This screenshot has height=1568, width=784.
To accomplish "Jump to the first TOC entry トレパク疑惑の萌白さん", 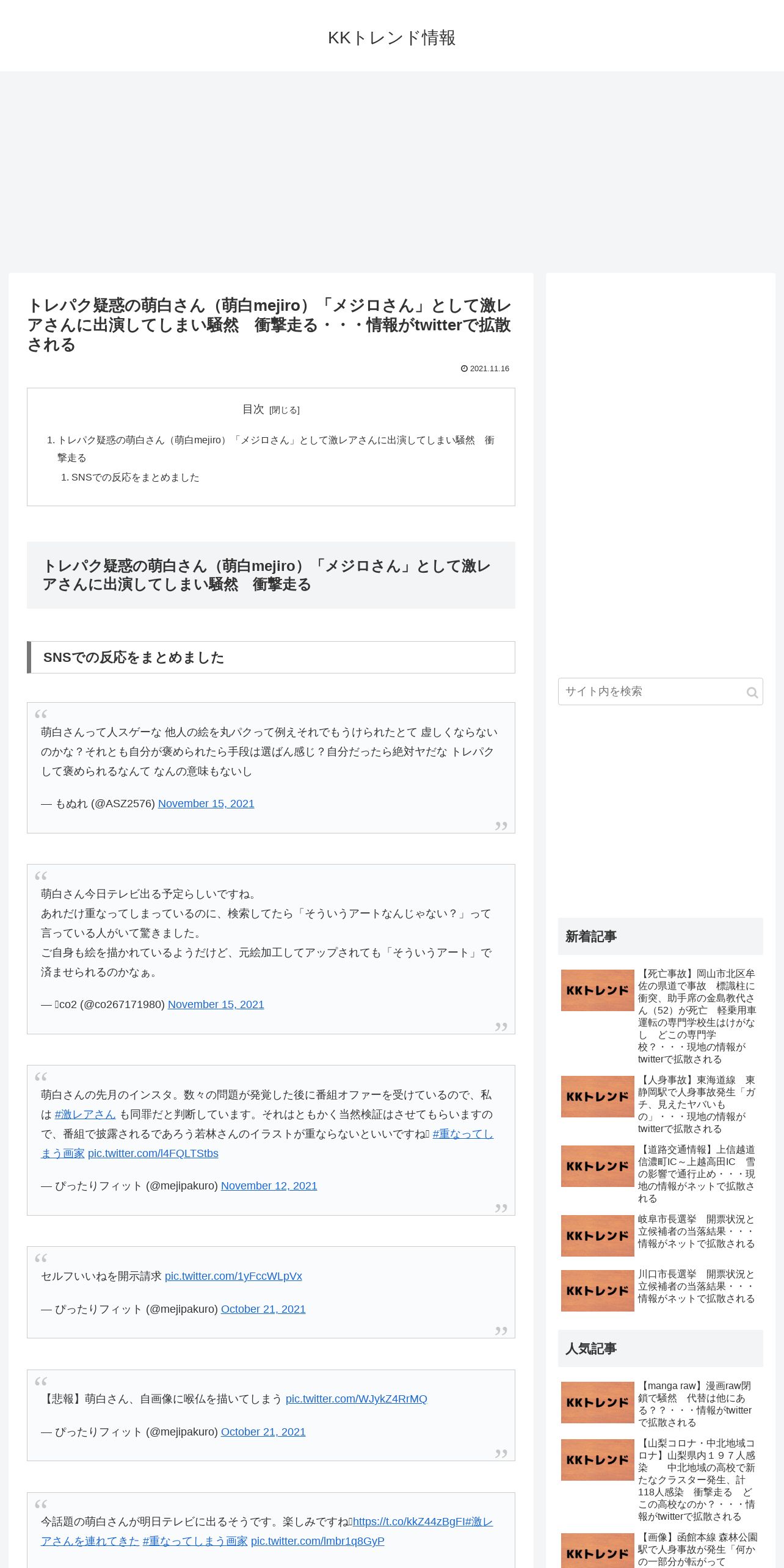I will [275, 449].
